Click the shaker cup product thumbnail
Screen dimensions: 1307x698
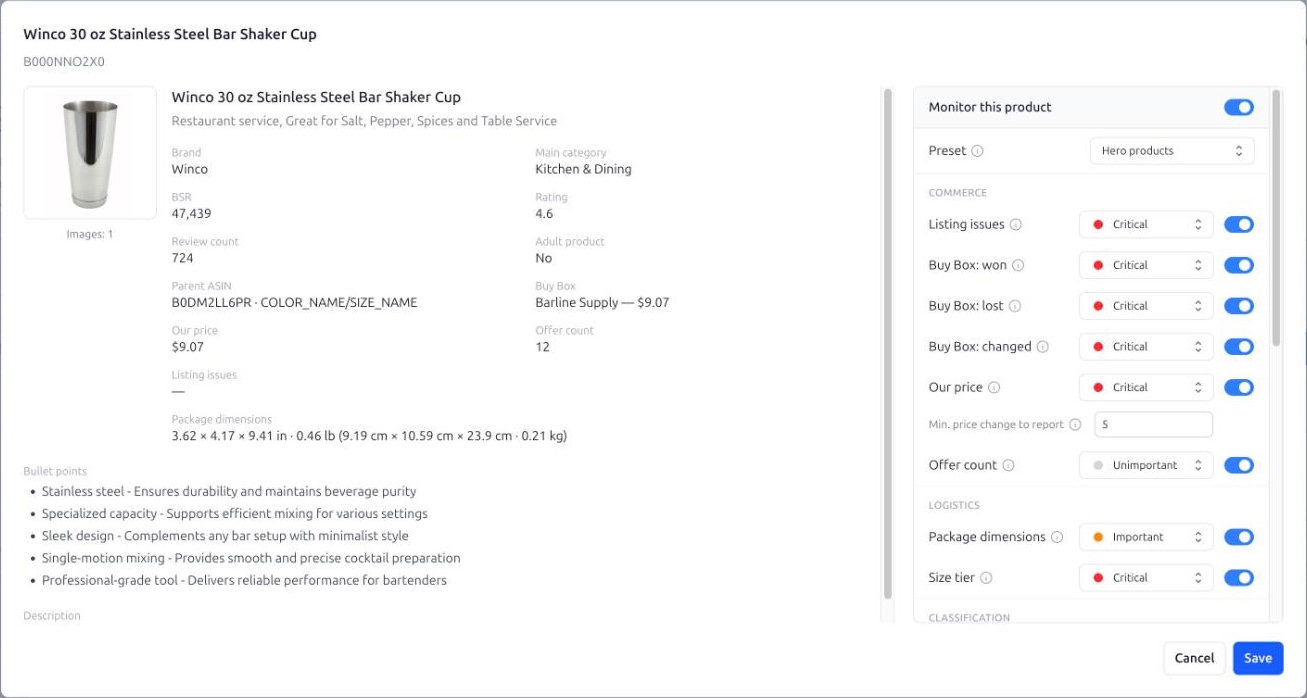tap(90, 152)
